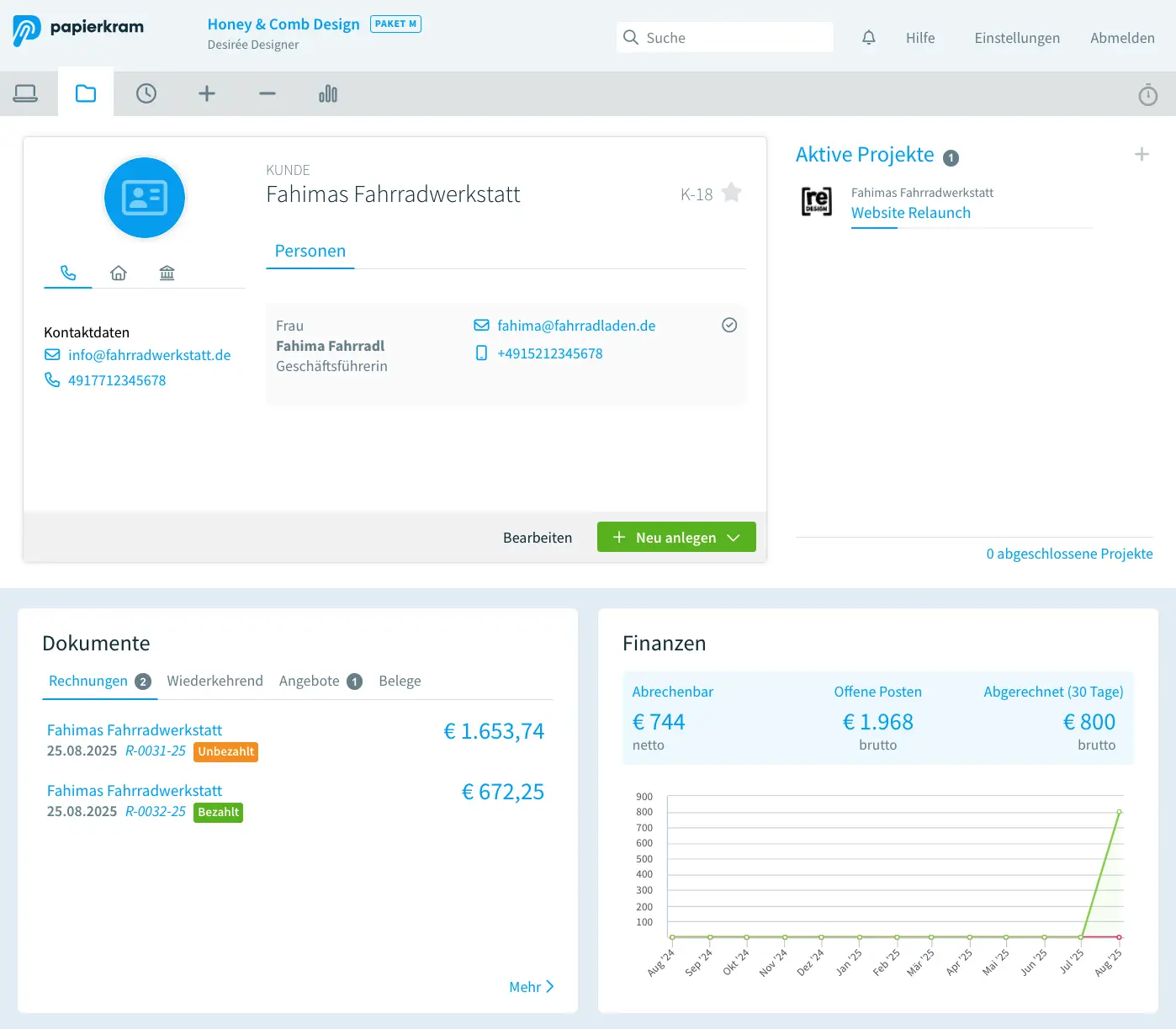Click the [re] design project logo
The image size is (1176, 1029).
point(816,202)
